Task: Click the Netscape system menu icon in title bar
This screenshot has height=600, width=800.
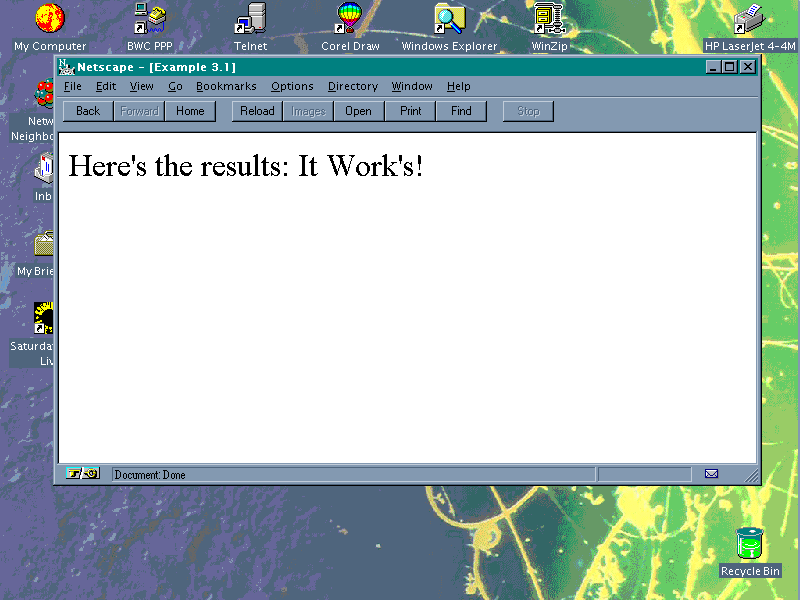Action: tap(67, 67)
